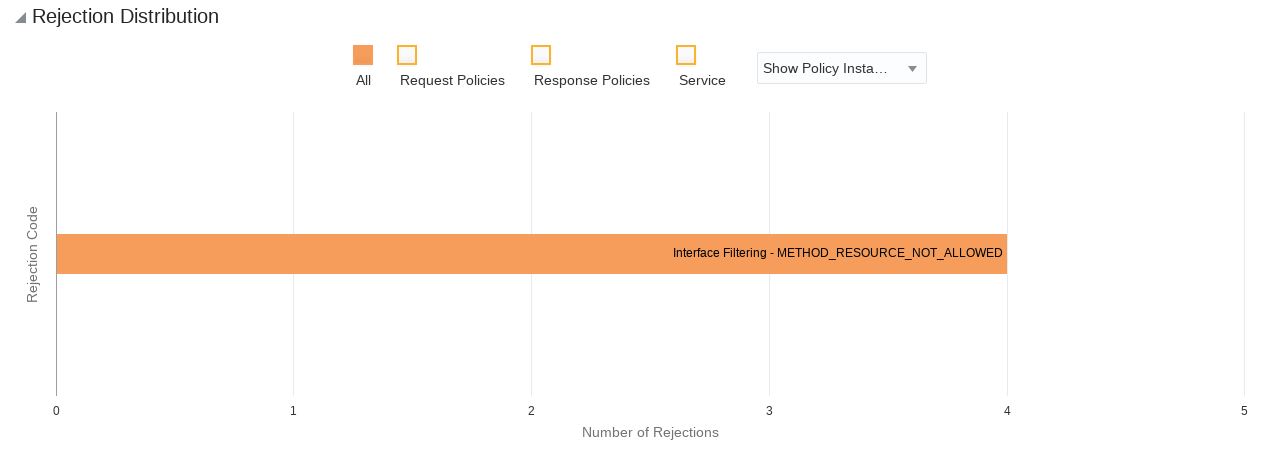
Task: Click the METHOD_RESOURCE_NOT_ALLOWED bar label
Action: coord(837,254)
